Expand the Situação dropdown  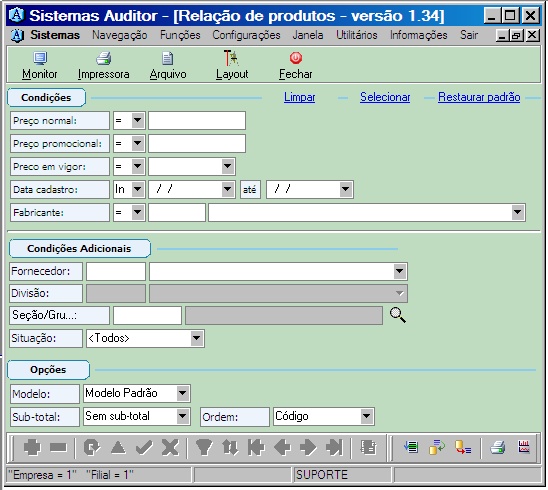pyautogui.click(x=197, y=338)
